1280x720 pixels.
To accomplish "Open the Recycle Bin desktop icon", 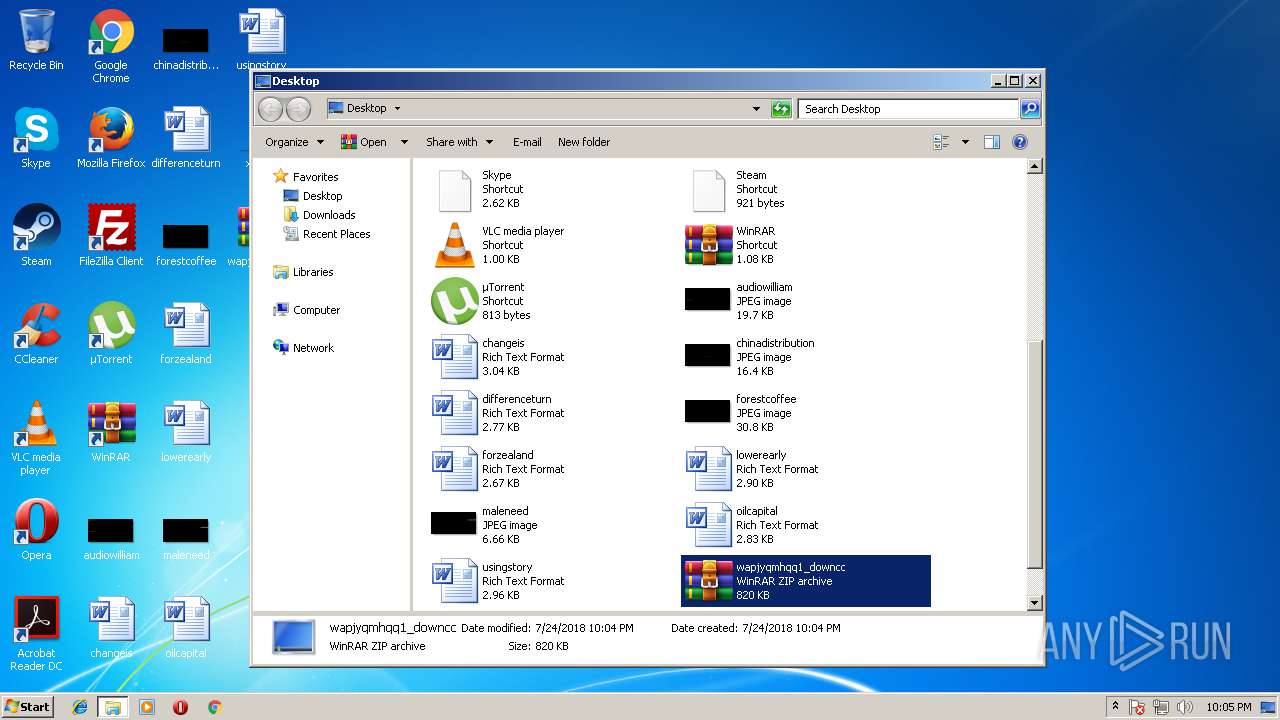I will pyautogui.click(x=36, y=40).
